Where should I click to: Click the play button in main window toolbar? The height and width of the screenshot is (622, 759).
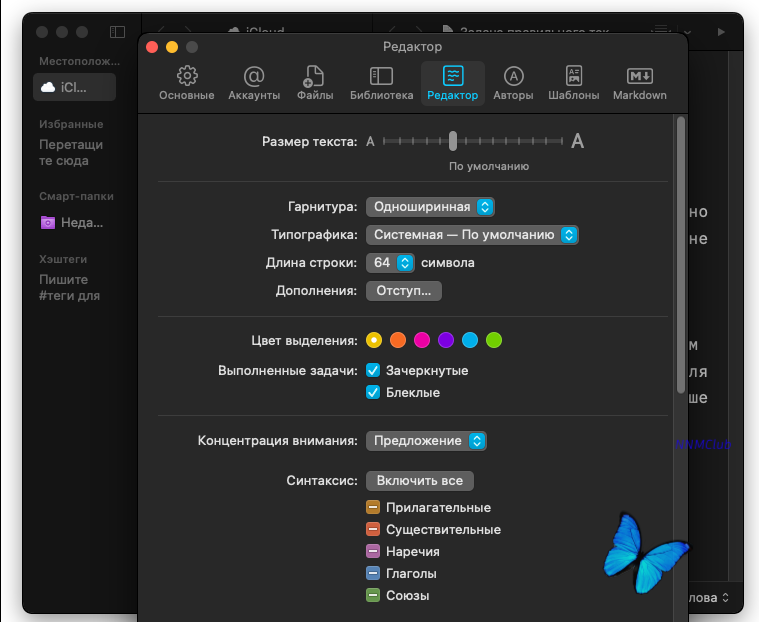click(x=721, y=32)
